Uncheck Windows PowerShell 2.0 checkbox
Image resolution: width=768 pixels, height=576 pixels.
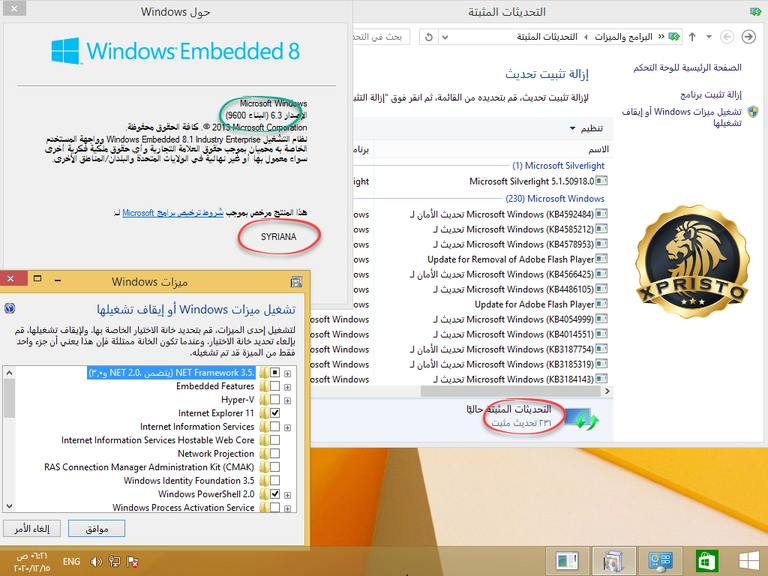pyautogui.click(x=275, y=494)
